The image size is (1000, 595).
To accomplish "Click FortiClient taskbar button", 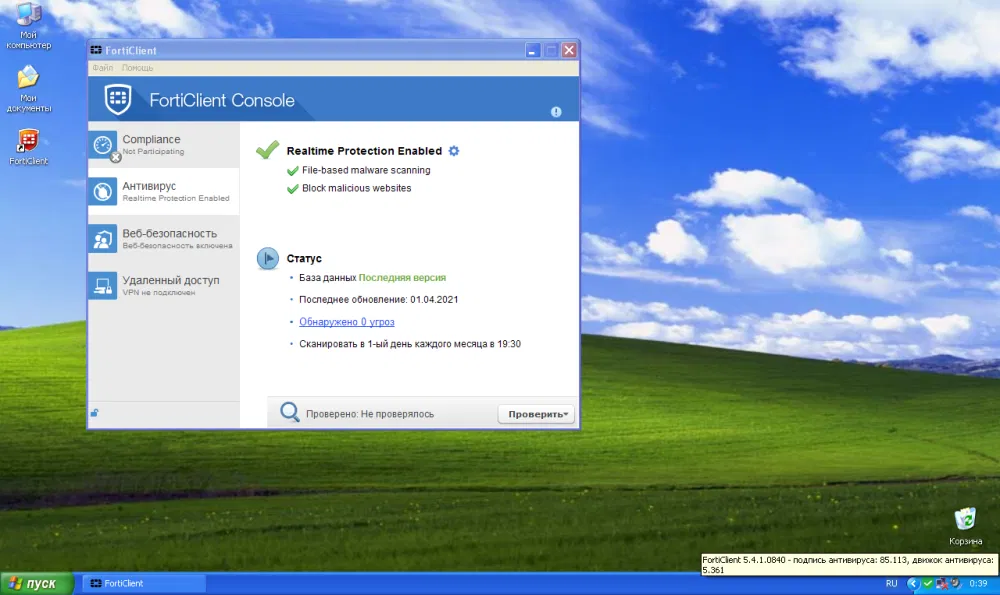I will tap(144, 584).
